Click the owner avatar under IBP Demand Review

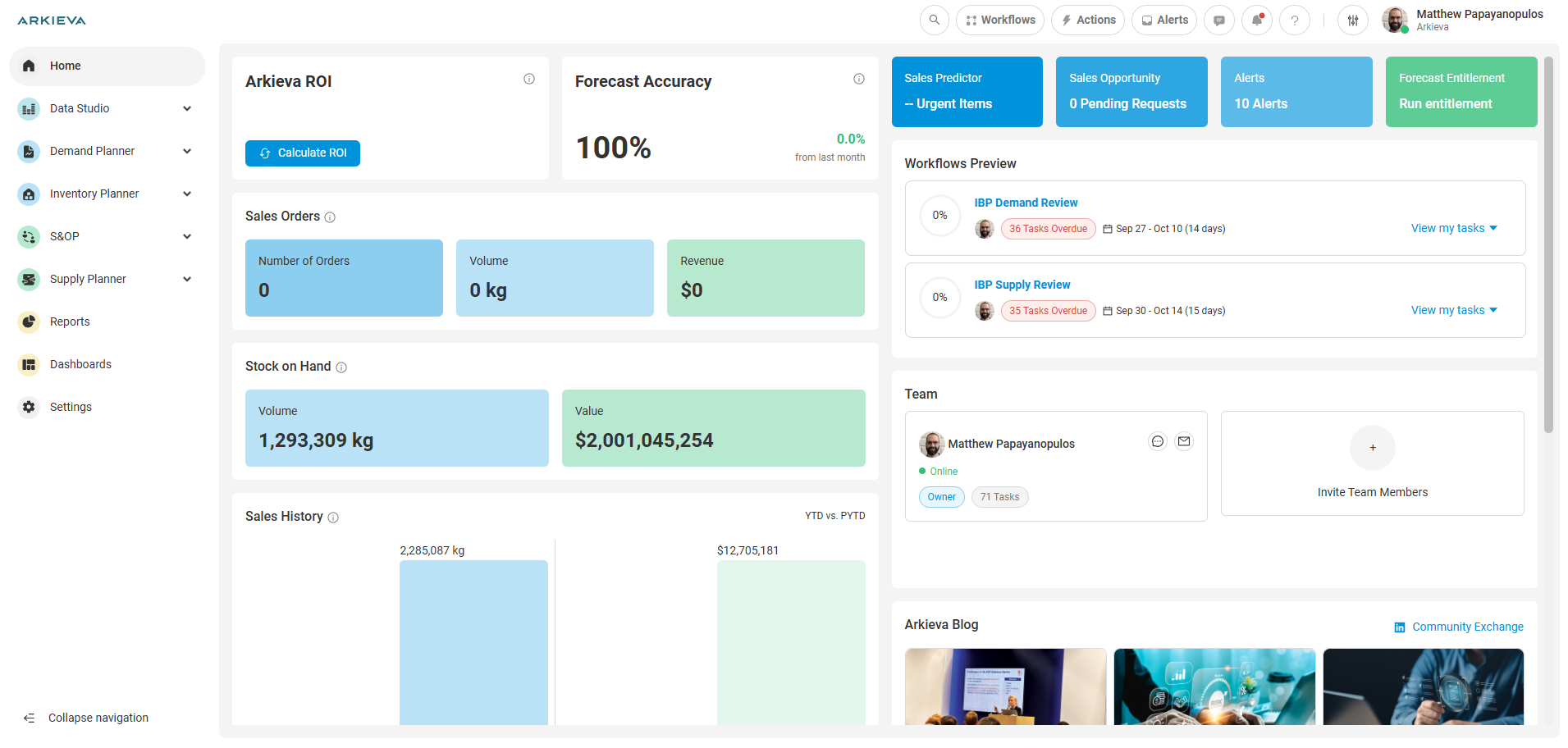coord(985,229)
